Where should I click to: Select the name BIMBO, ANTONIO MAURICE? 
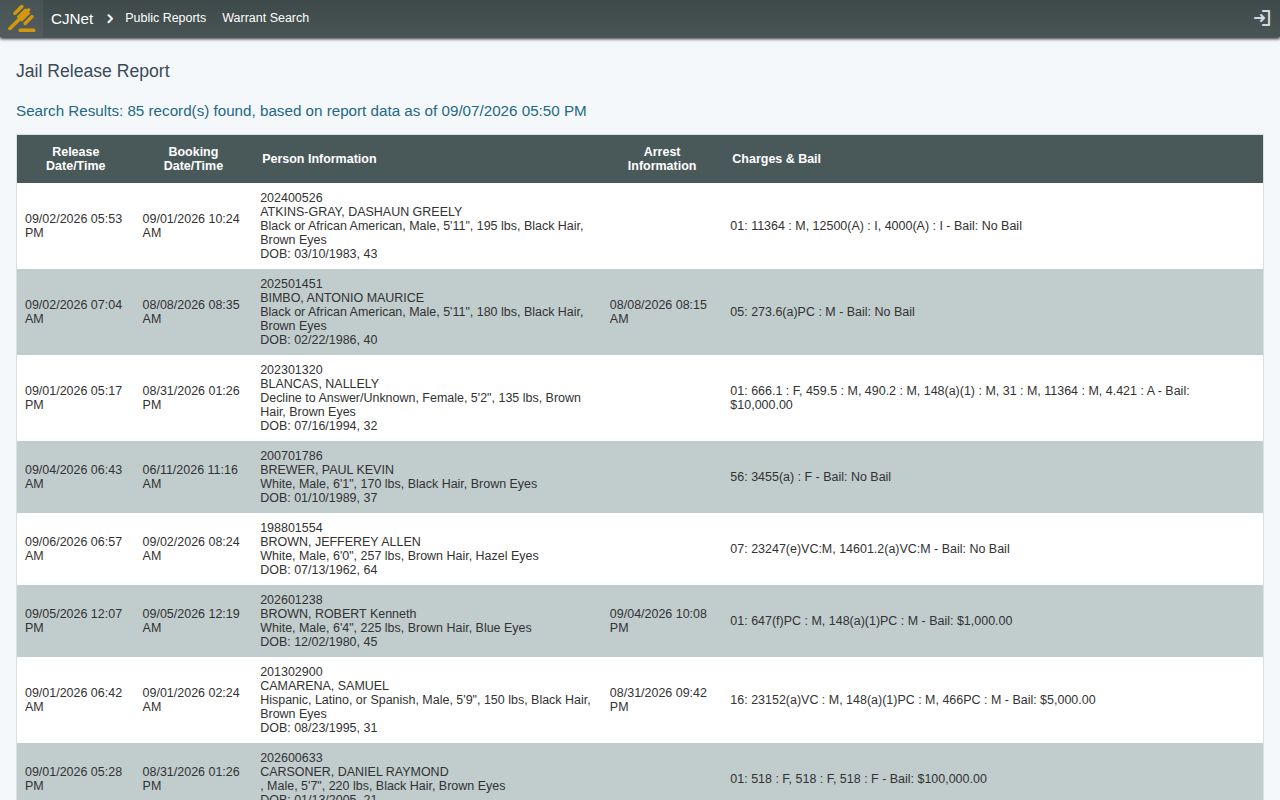coord(342,298)
